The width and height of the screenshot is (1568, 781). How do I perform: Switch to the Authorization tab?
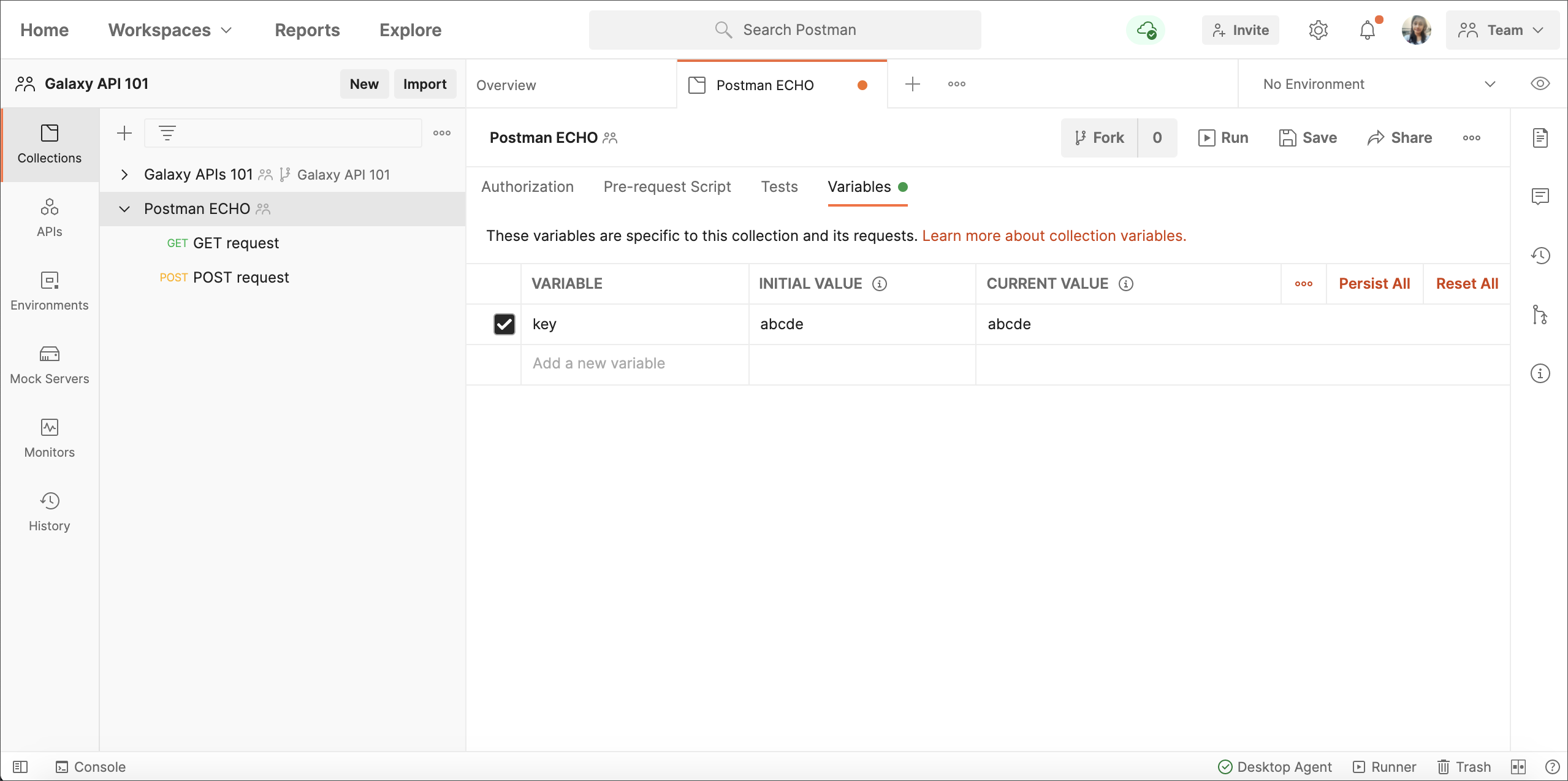point(527,187)
